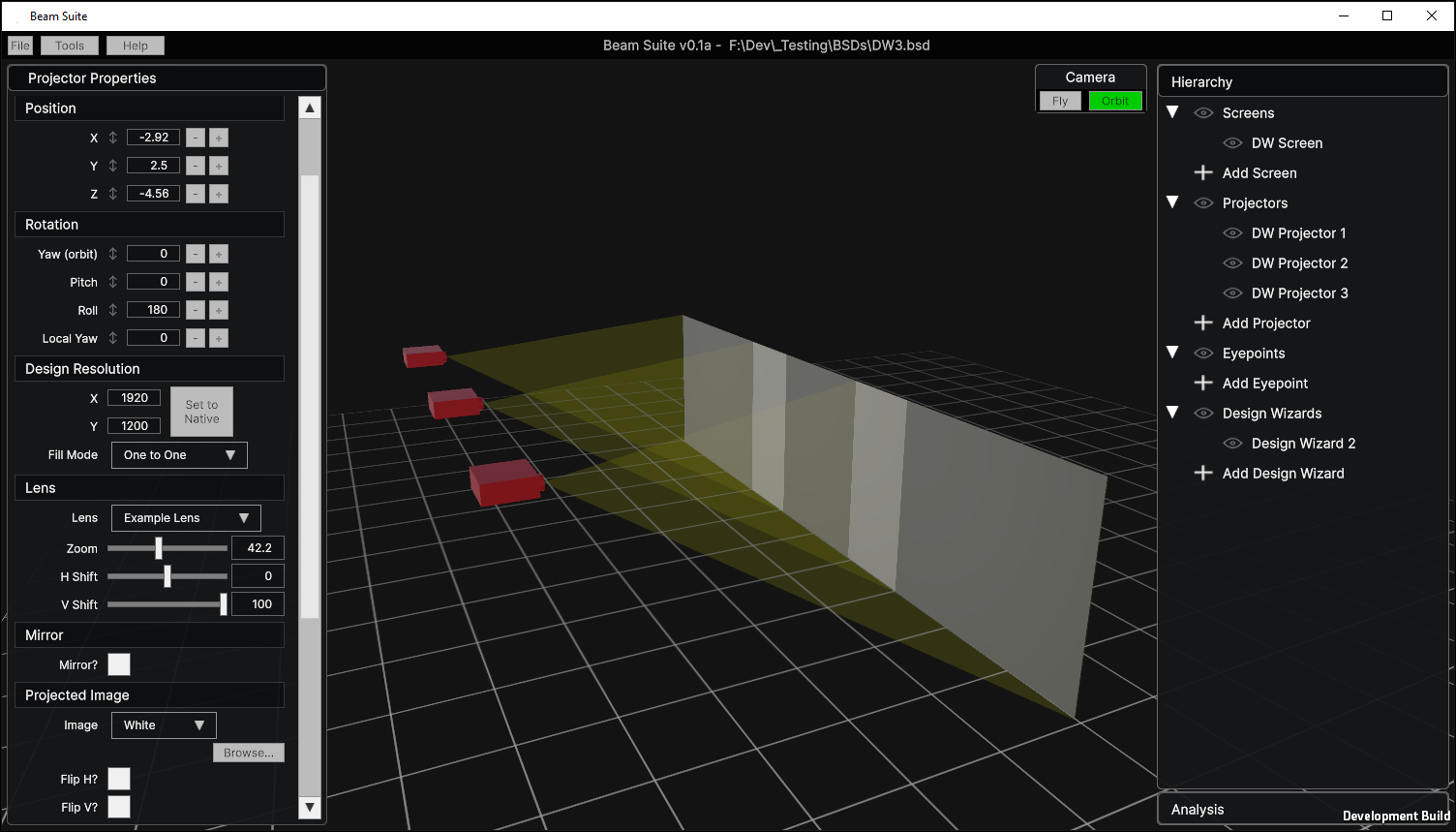Switch camera to Fly mode
This screenshot has height=832, width=1456.
(1060, 101)
